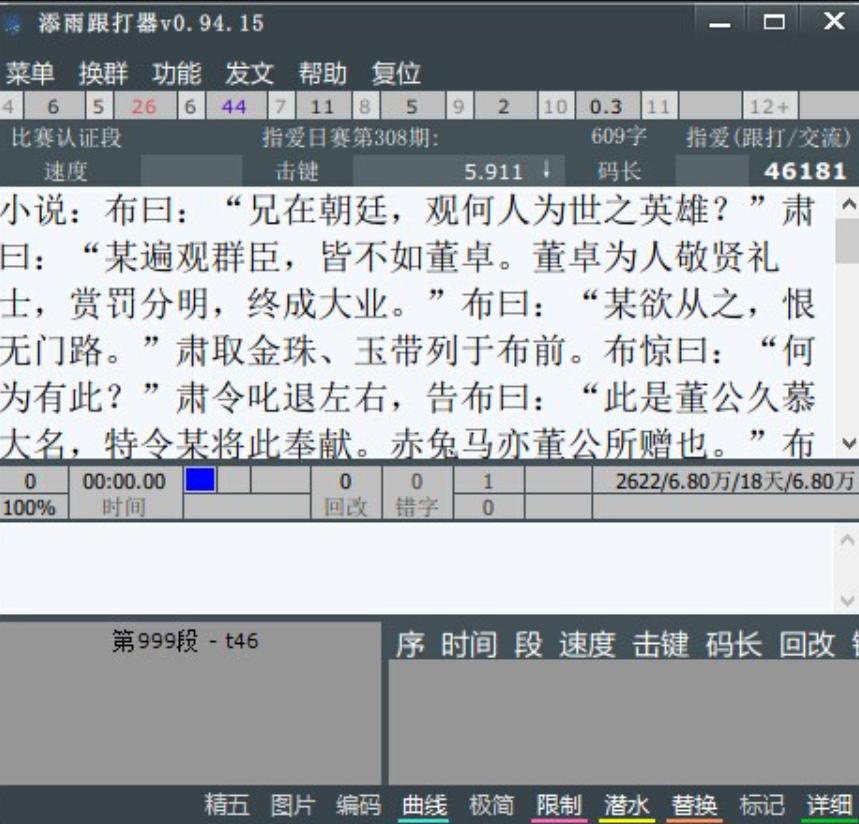Image resolution: width=859 pixels, height=824 pixels.
Task: Maximize the 添雨跟打器 window
Action: click(774, 22)
